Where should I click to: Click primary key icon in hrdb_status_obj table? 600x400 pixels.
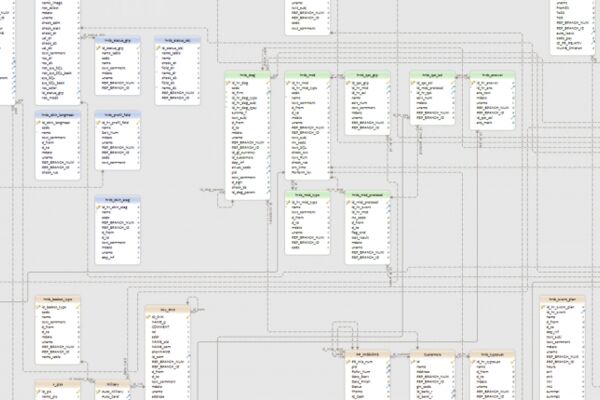159,48
